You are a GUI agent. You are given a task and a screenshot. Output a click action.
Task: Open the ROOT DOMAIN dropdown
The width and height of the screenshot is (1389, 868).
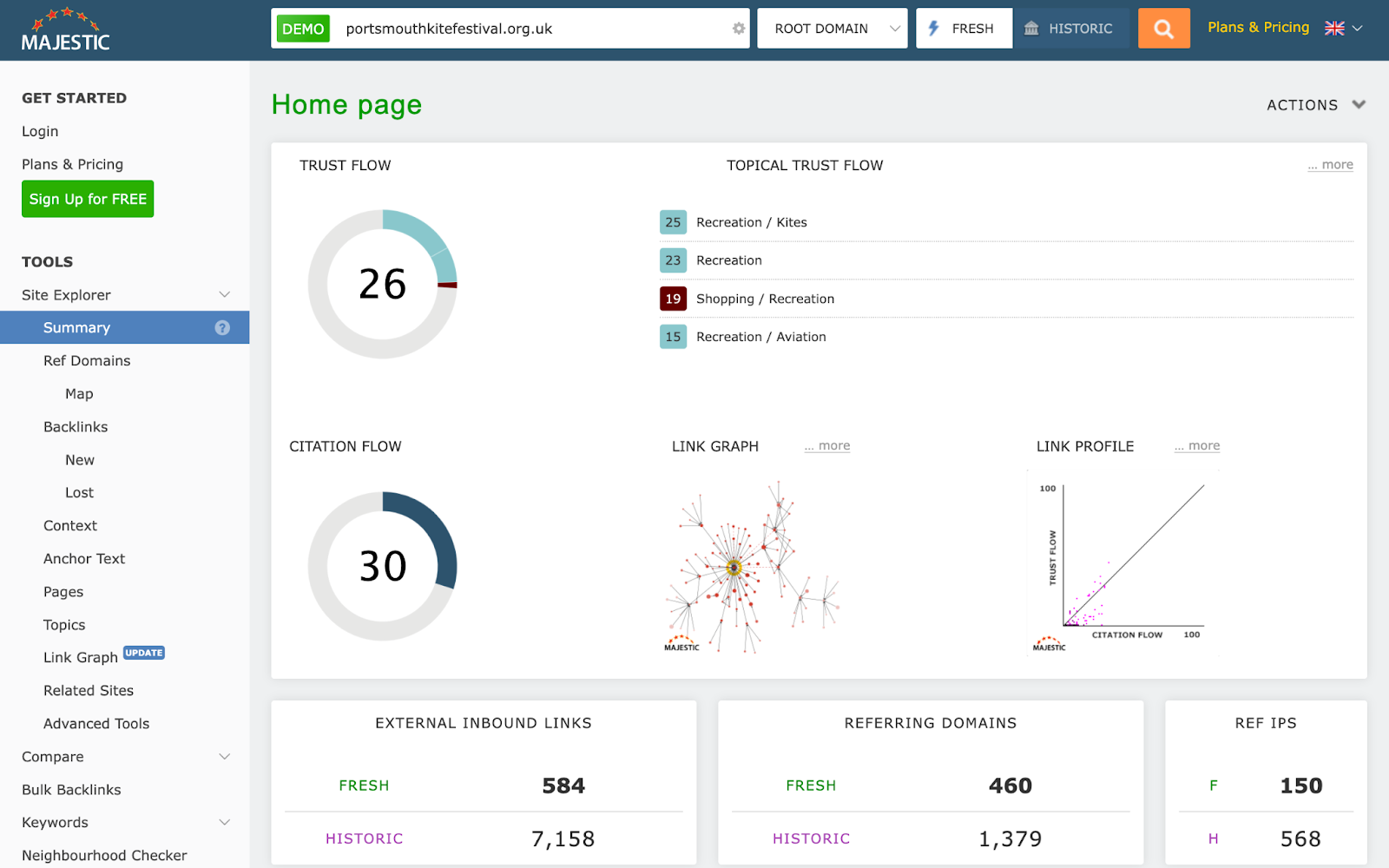click(831, 28)
